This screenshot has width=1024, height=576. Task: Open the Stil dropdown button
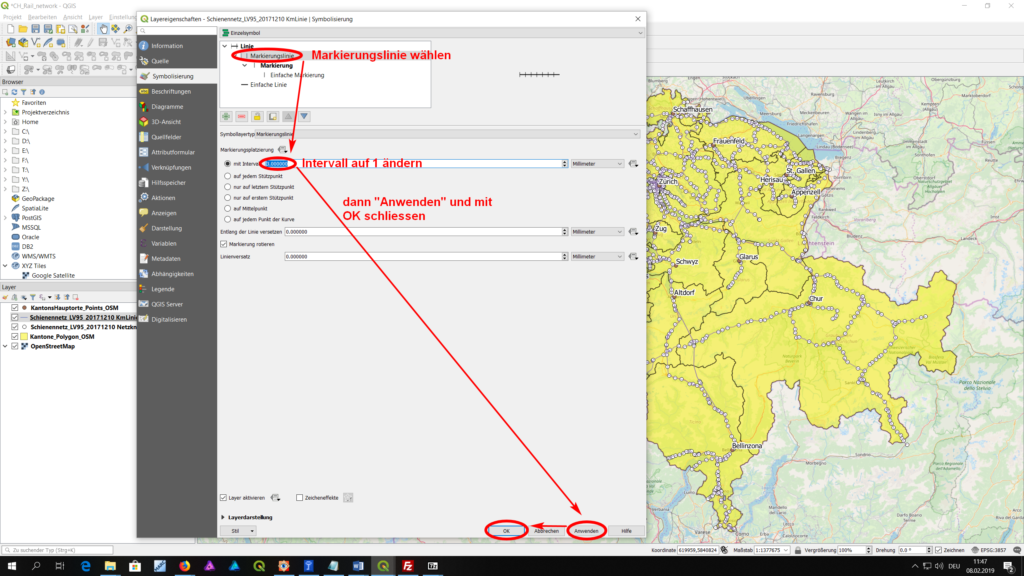pyautogui.click(x=240, y=531)
